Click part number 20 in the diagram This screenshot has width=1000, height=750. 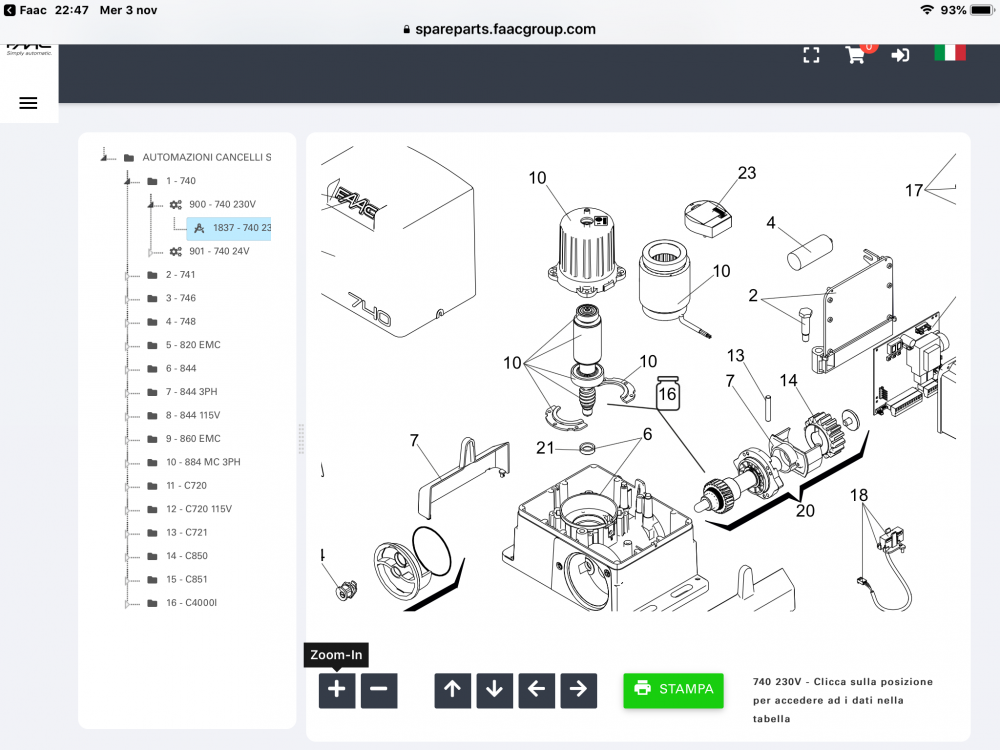click(805, 511)
